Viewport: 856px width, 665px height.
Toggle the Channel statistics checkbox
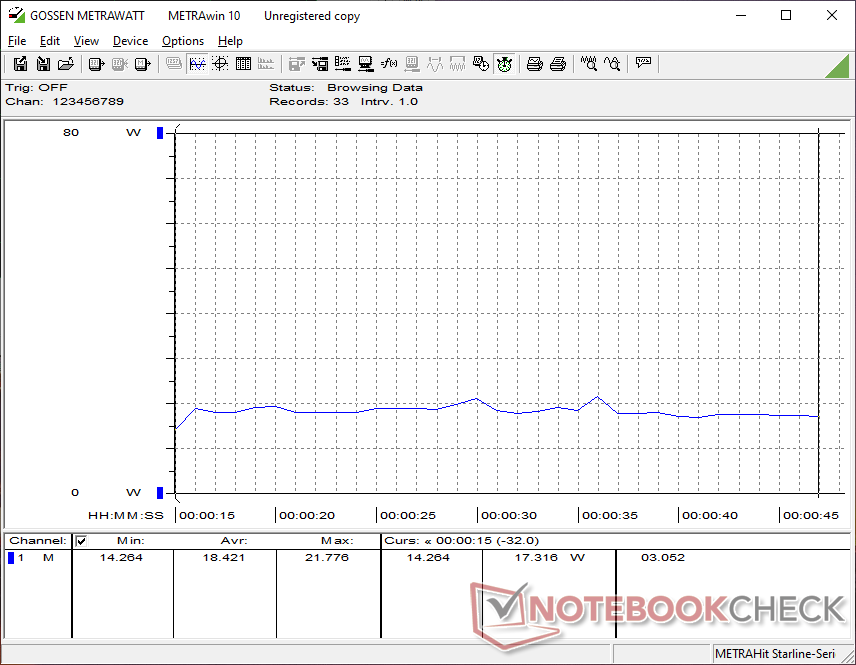pos(82,541)
